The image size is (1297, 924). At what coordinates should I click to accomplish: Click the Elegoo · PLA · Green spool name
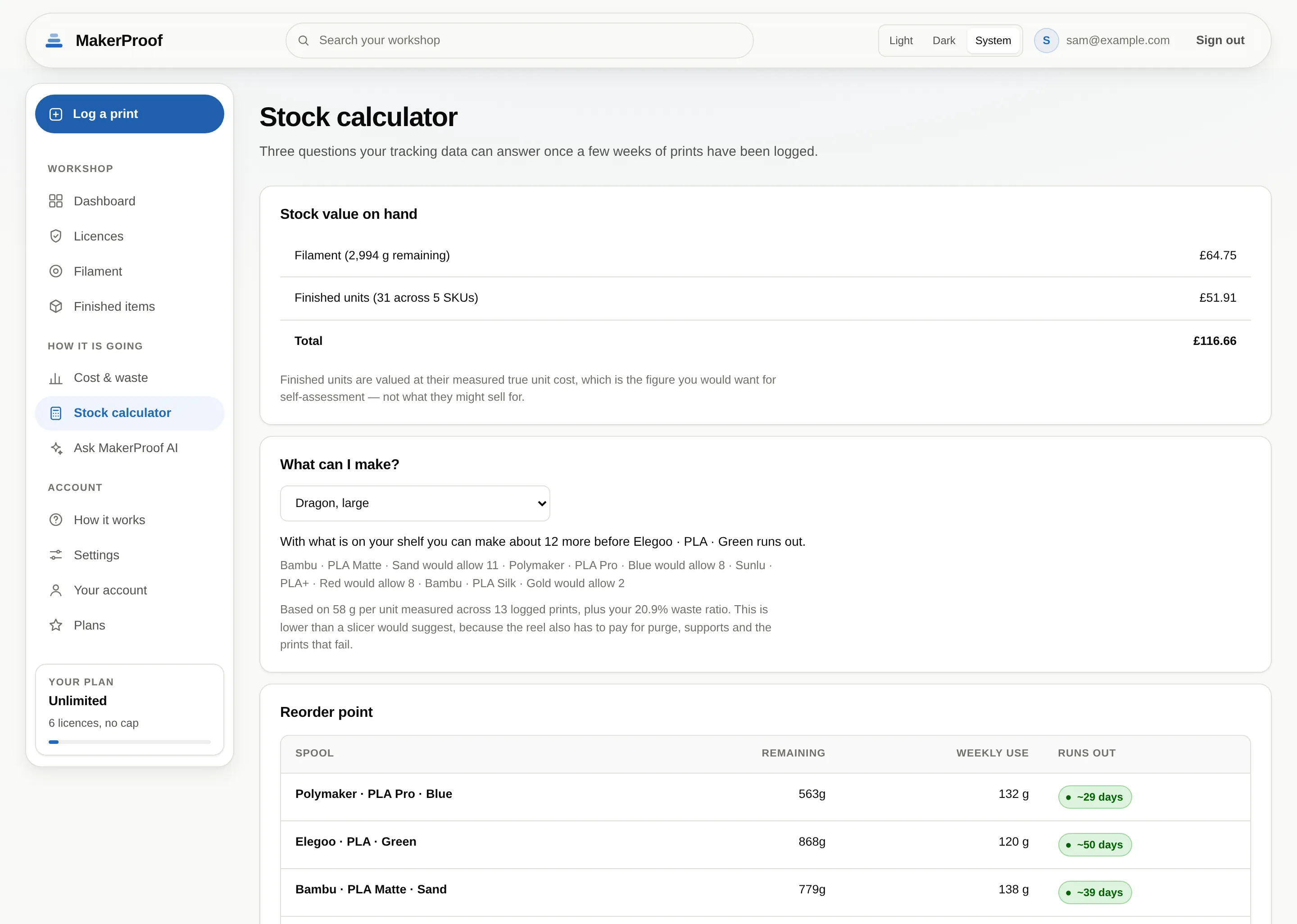pyautogui.click(x=355, y=842)
